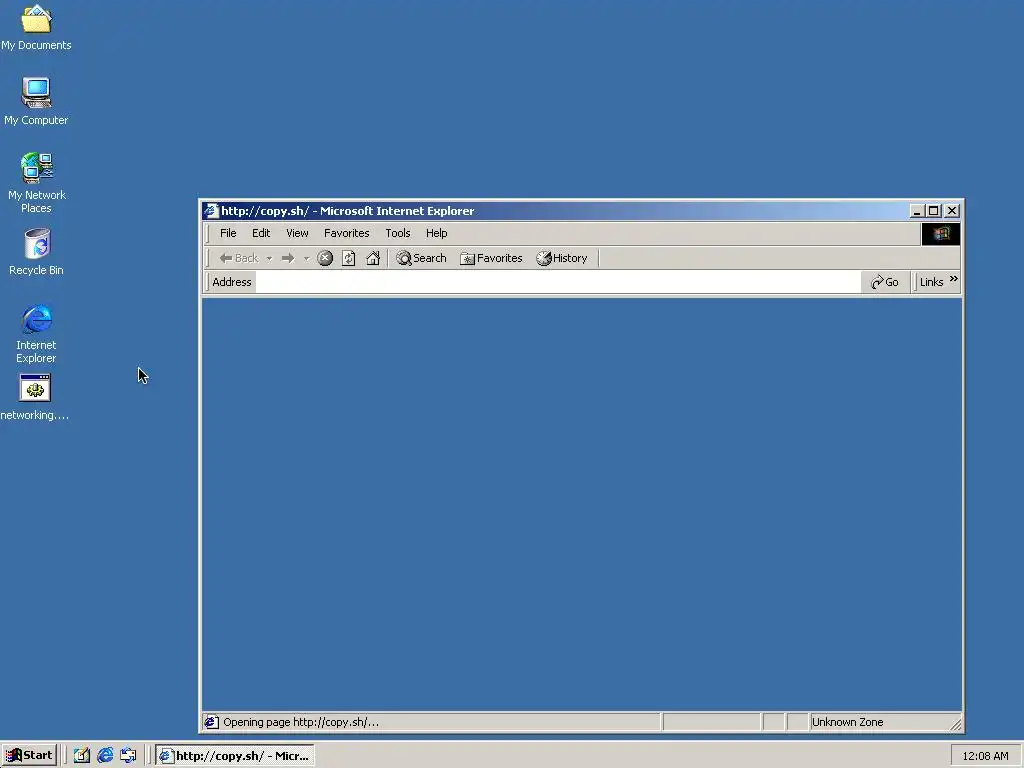The height and width of the screenshot is (768, 1024).
Task: Click the window resize grip corner
Action: (955, 724)
